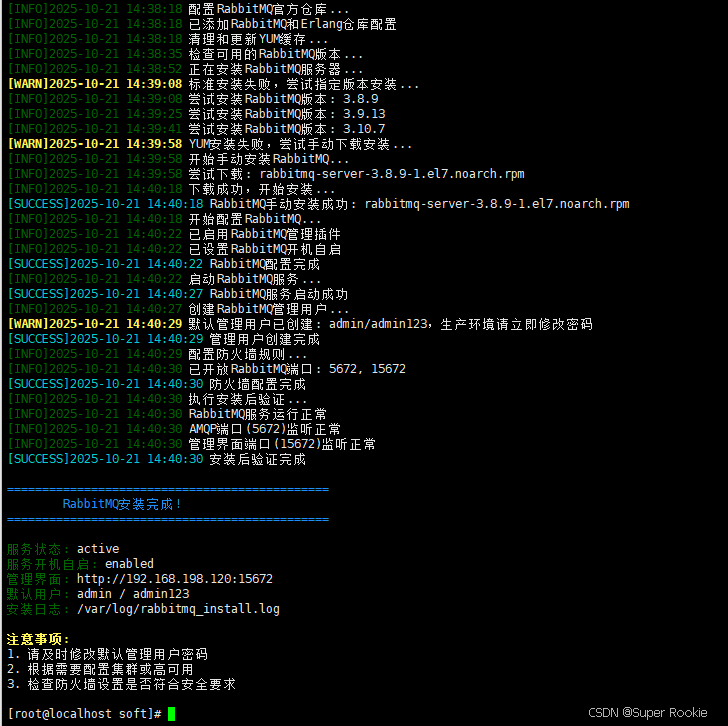Viewport: 728px width, 726px height.
Task: Click line '配置防火墙规则...'
Action: [x=157, y=354]
